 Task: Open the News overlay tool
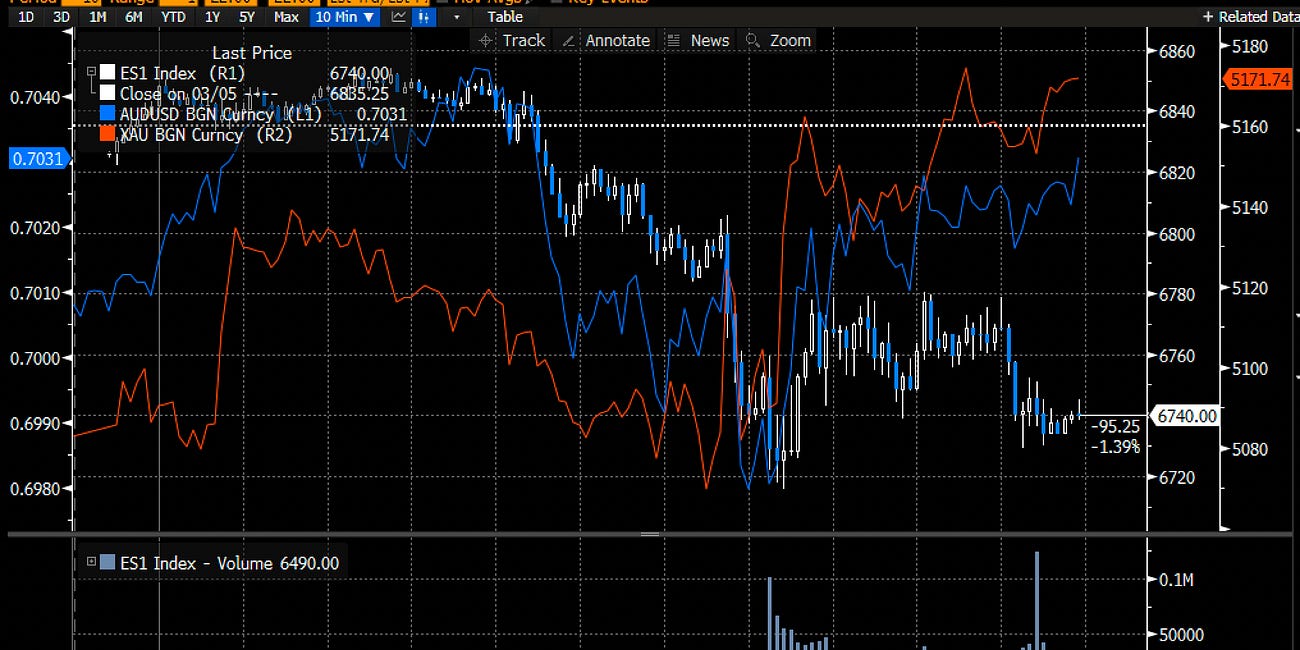click(698, 40)
